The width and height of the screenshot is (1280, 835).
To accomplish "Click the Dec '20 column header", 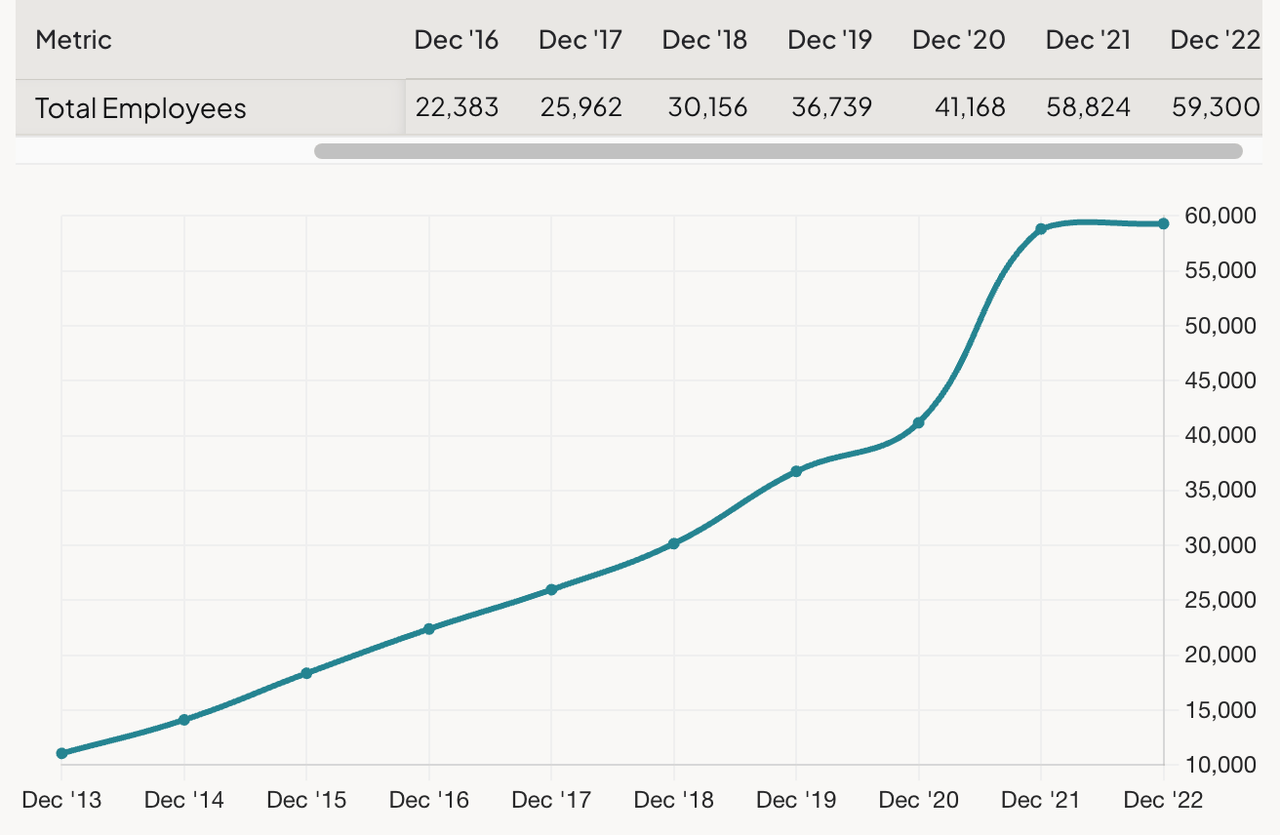I will (959, 40).
